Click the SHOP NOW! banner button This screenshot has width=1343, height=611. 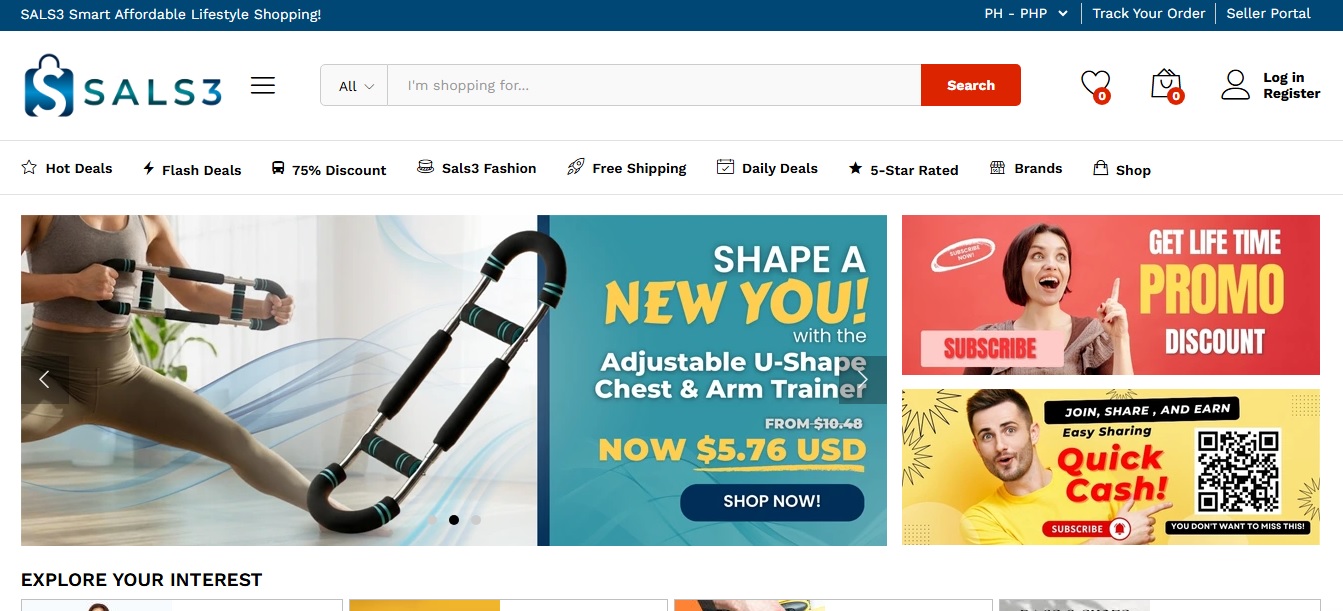[x=772, y=502]
